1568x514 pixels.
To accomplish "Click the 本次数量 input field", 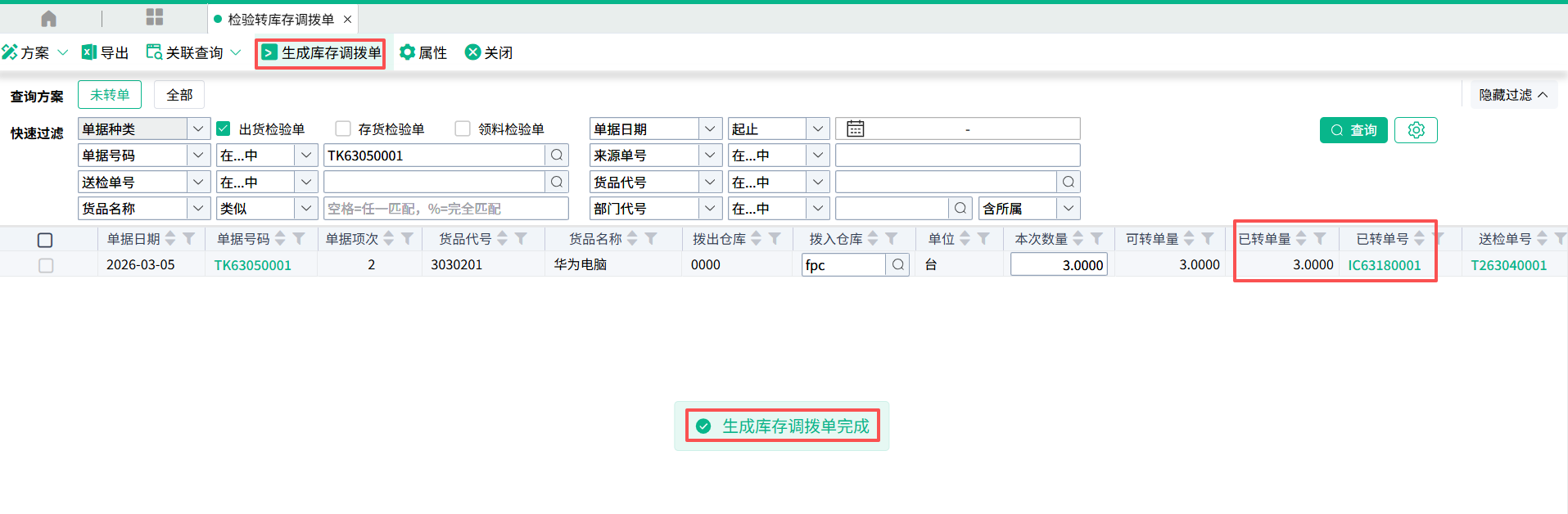I will pos(1059,265).
